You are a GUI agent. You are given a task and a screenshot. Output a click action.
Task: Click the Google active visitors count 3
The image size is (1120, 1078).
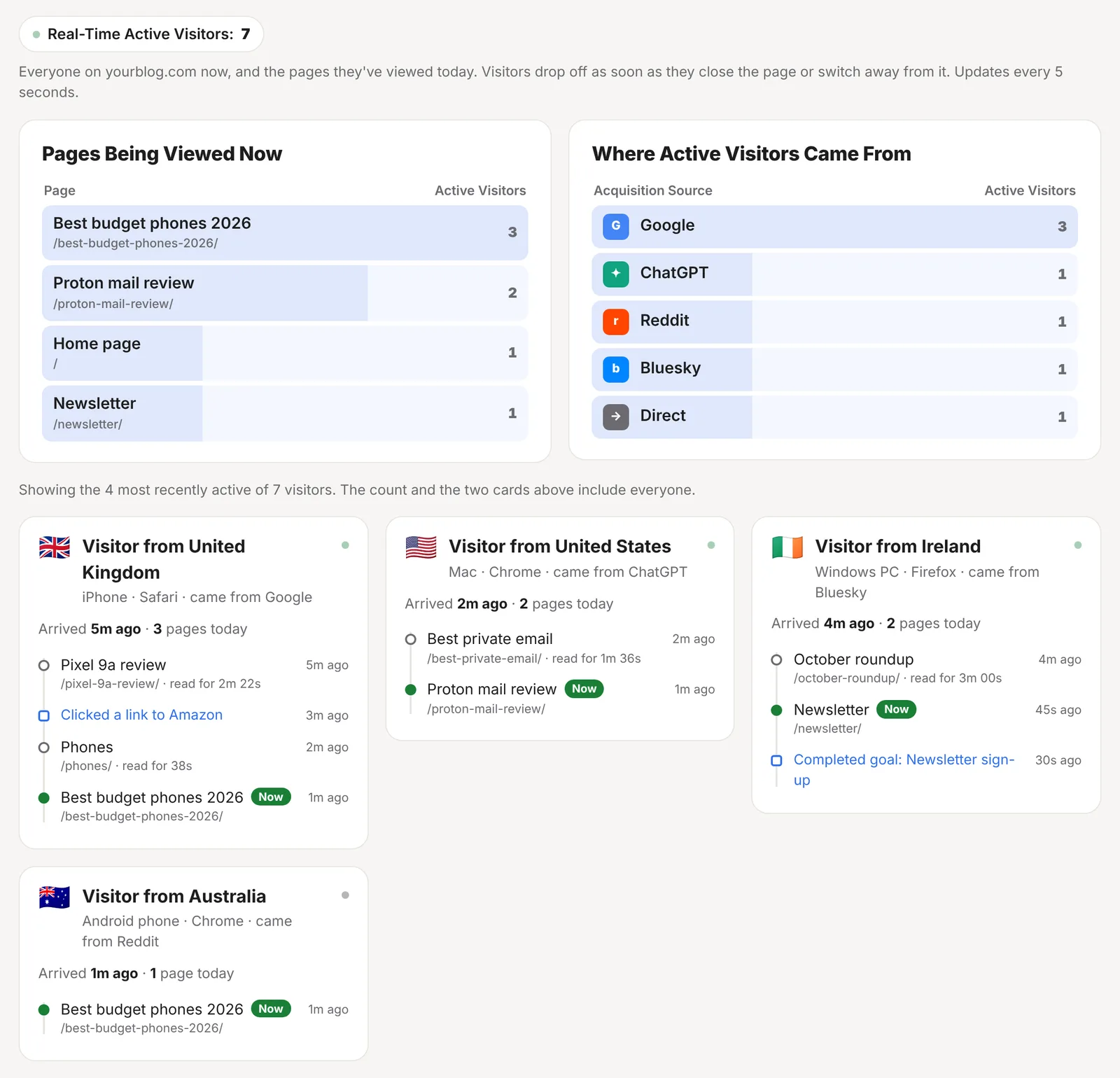tap(1062, 227)
